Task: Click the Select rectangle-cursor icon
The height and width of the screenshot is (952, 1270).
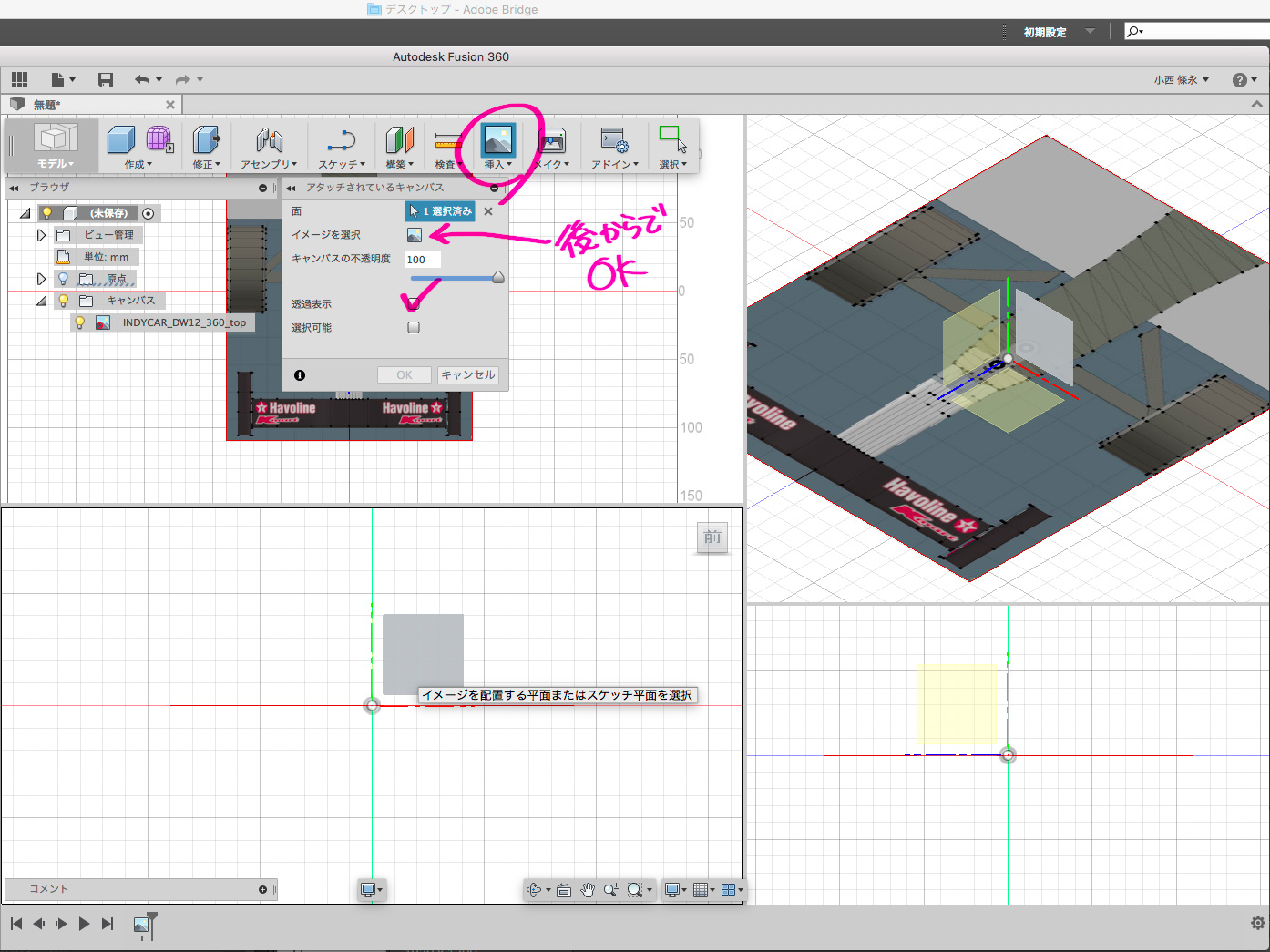Action: (673, 139)
